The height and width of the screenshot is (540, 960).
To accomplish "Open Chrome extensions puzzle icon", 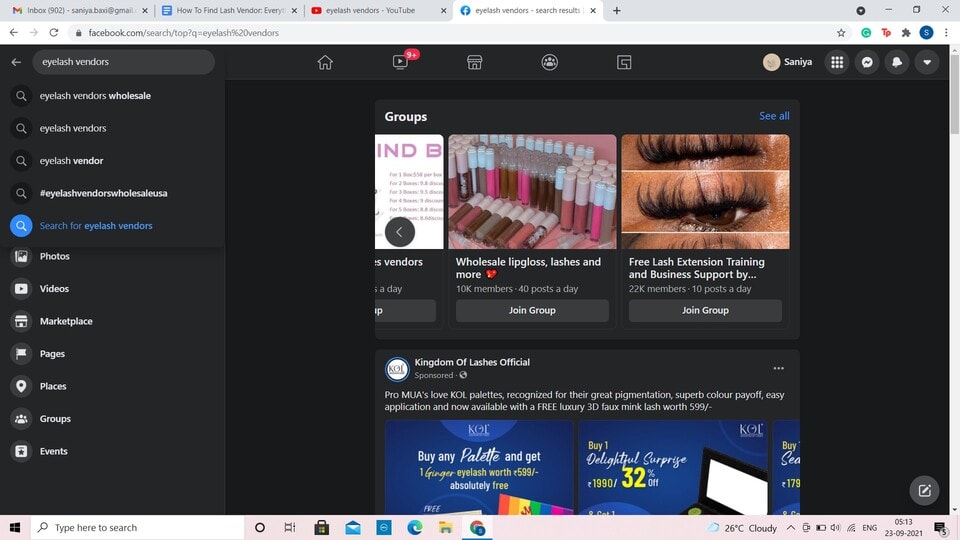I will 906,32.
